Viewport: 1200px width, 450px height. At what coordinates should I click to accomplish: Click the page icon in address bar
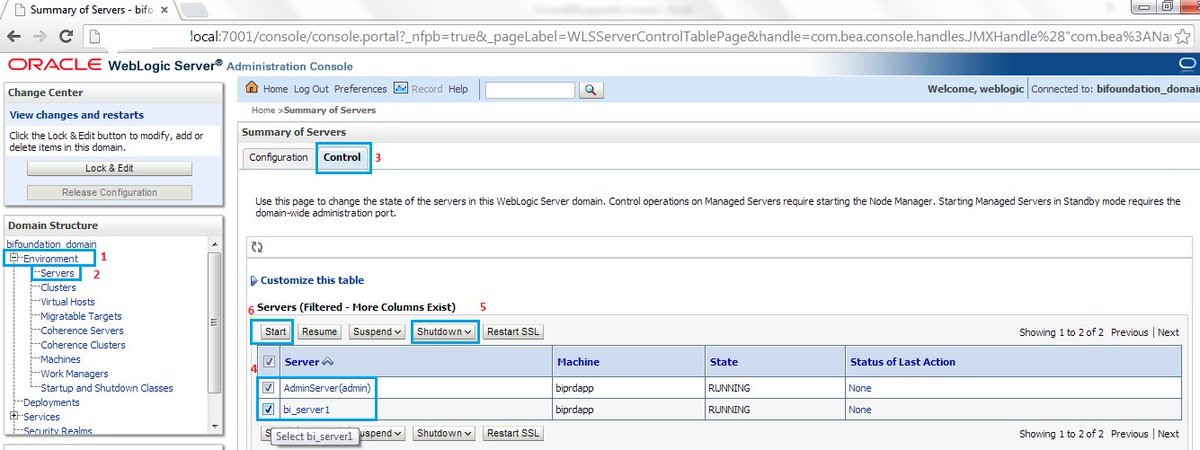click(x=95, y=36)
